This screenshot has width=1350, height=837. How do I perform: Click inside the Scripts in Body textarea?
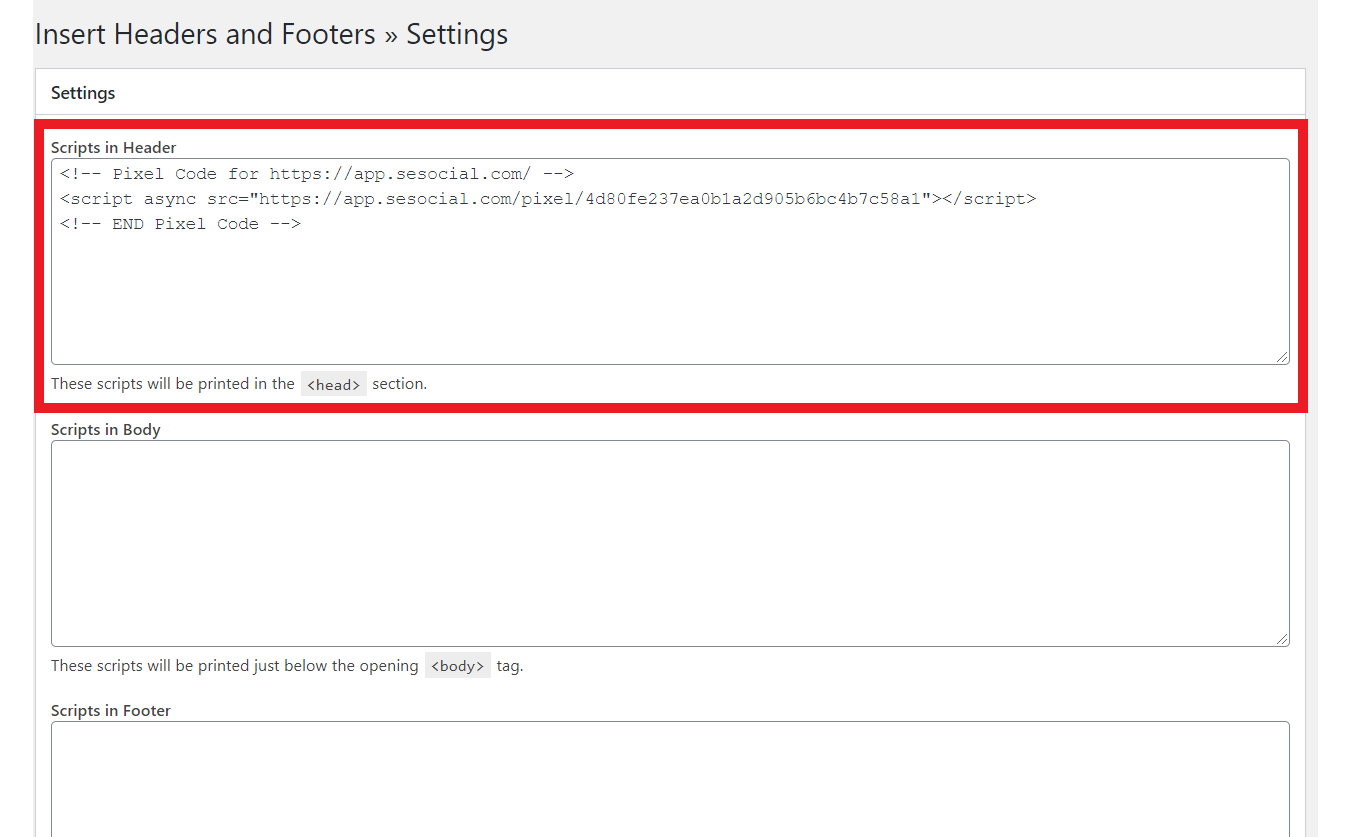pyautogui.click(x=670, y=543)
